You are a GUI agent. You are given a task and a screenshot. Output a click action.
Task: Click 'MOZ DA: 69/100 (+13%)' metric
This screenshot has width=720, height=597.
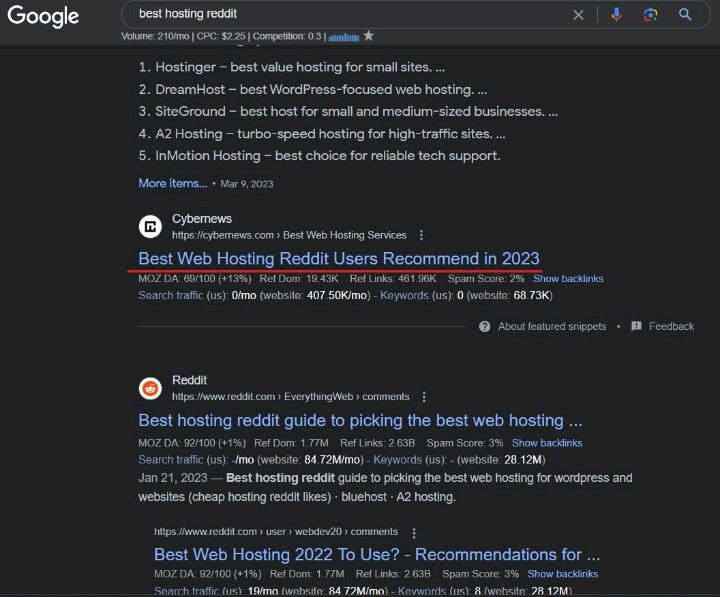pyautogui.click(x=195, y=279)
